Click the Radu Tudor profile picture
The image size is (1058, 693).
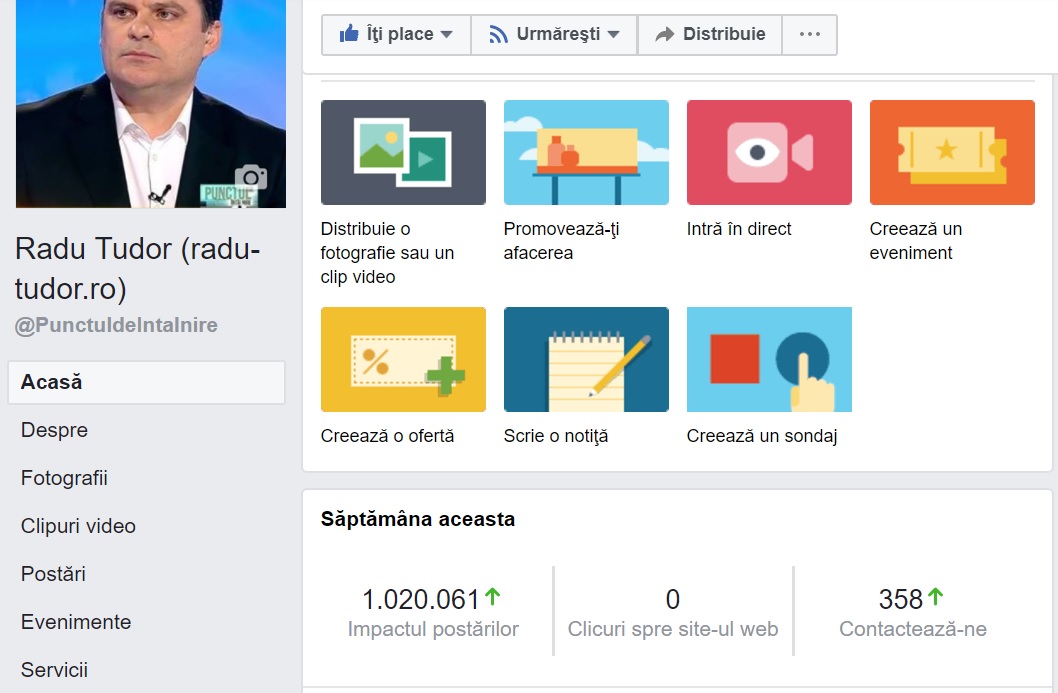point(130,100)
